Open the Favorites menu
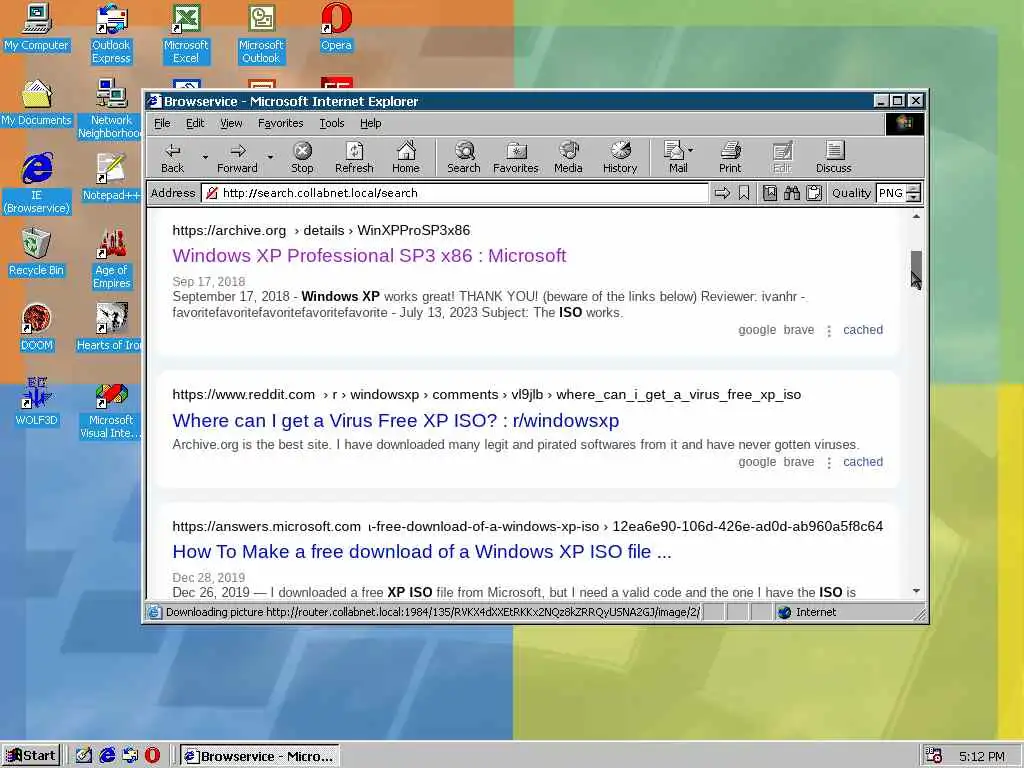1024x768 pixels. [280, 123]
